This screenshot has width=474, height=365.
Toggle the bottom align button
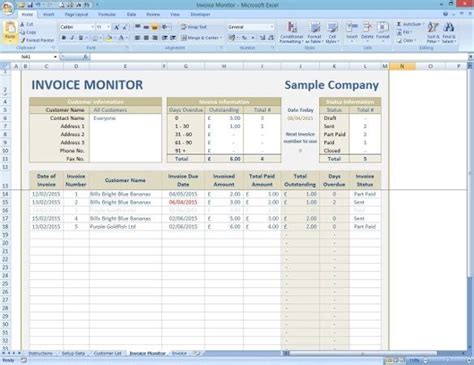point(155,27)
